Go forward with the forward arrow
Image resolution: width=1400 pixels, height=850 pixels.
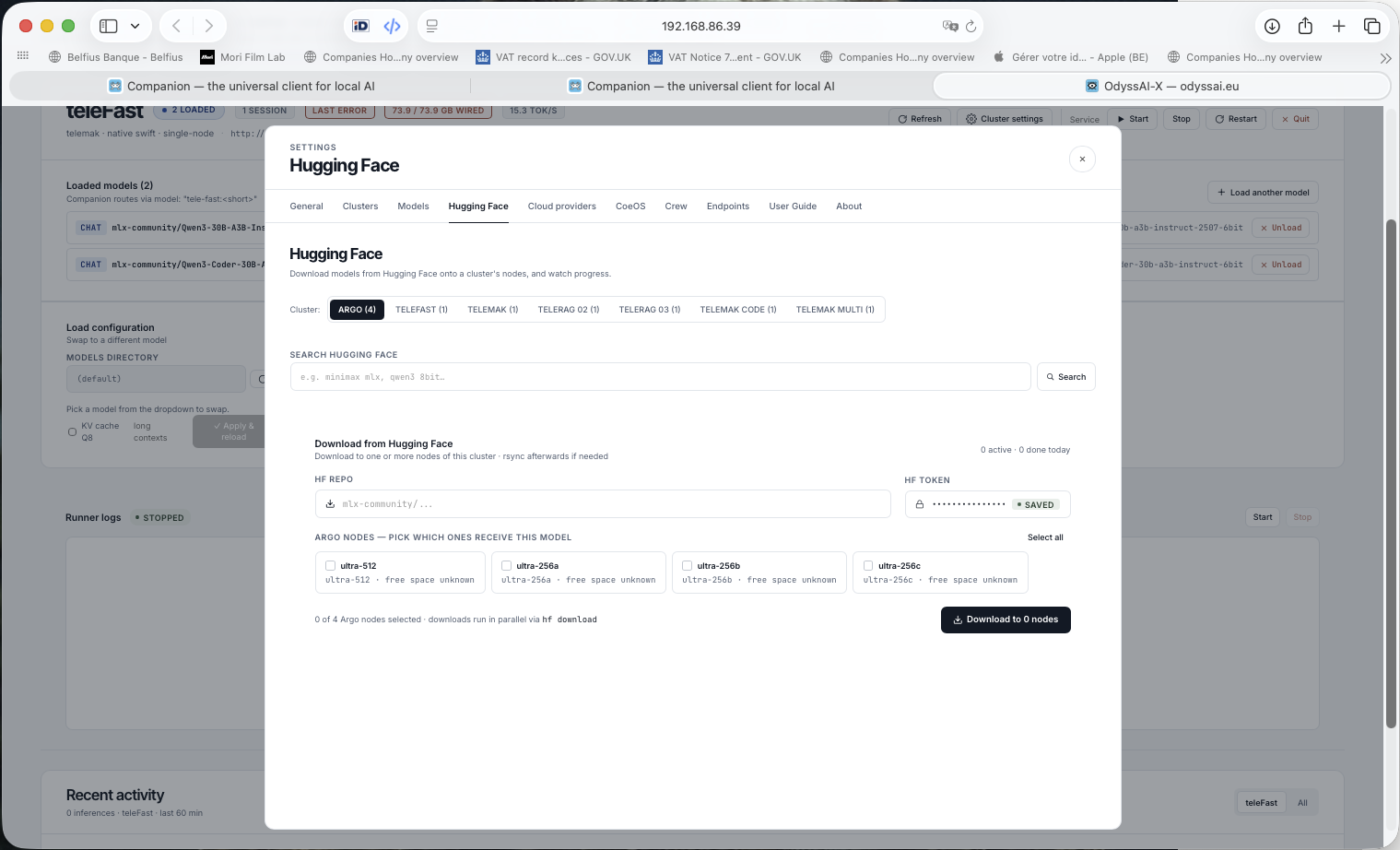209,26
